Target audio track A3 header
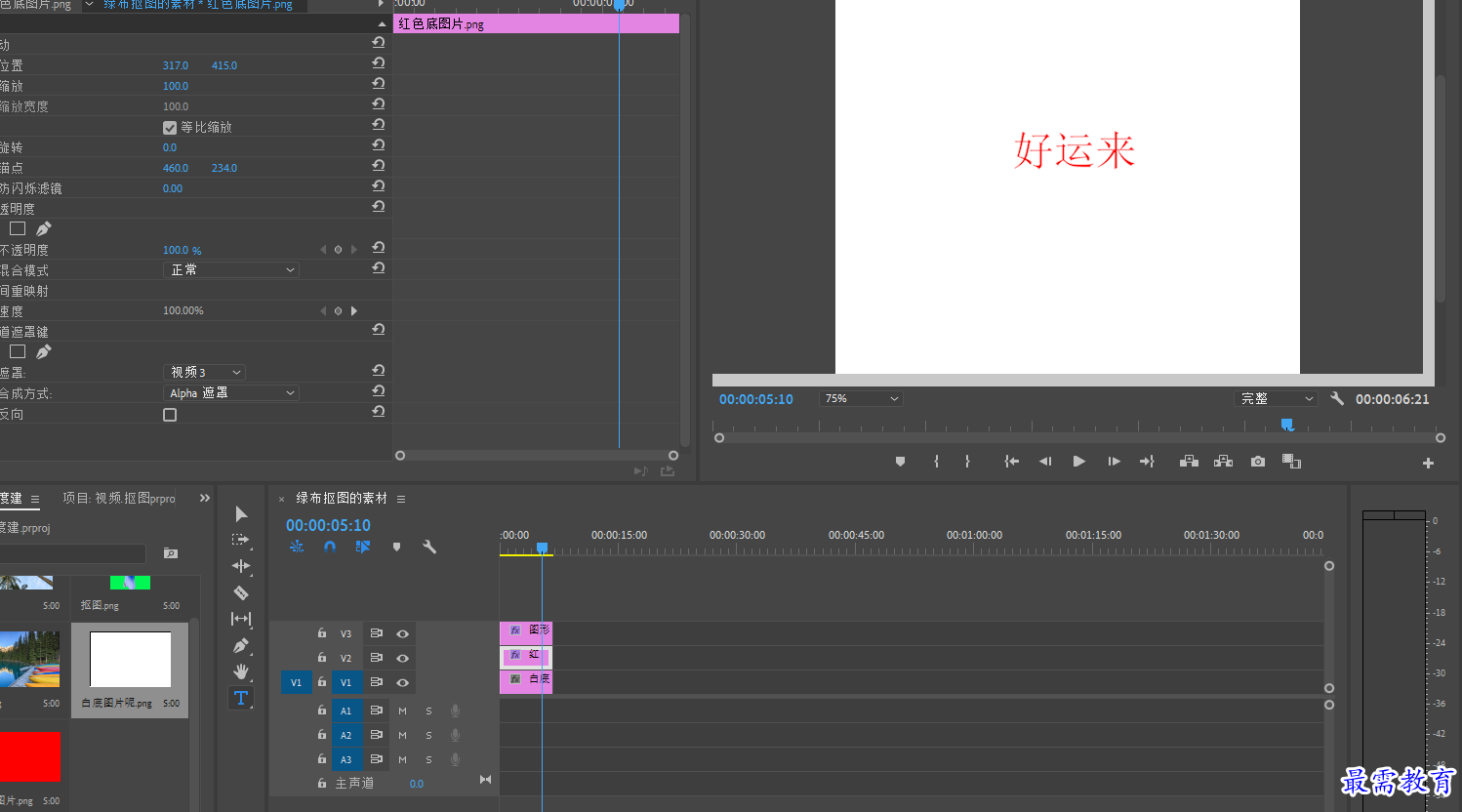 coord(345,760)
